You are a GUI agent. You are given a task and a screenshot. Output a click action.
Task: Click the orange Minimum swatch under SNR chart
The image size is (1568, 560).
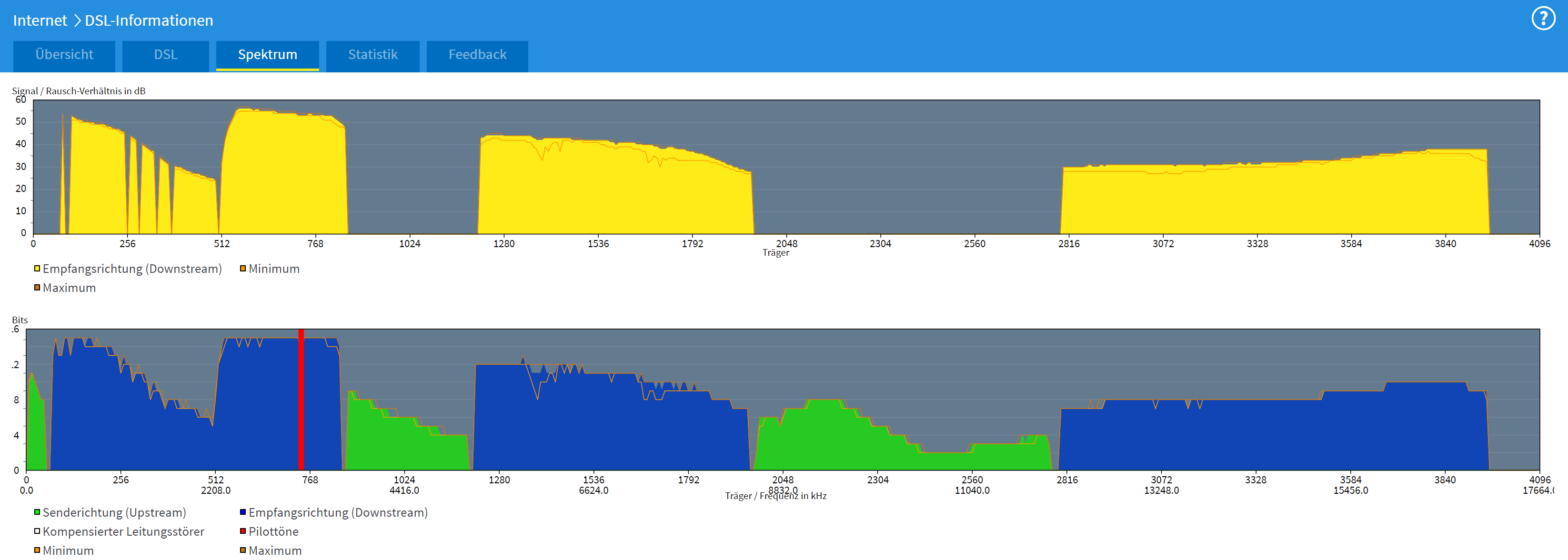(x=243, y=269)
